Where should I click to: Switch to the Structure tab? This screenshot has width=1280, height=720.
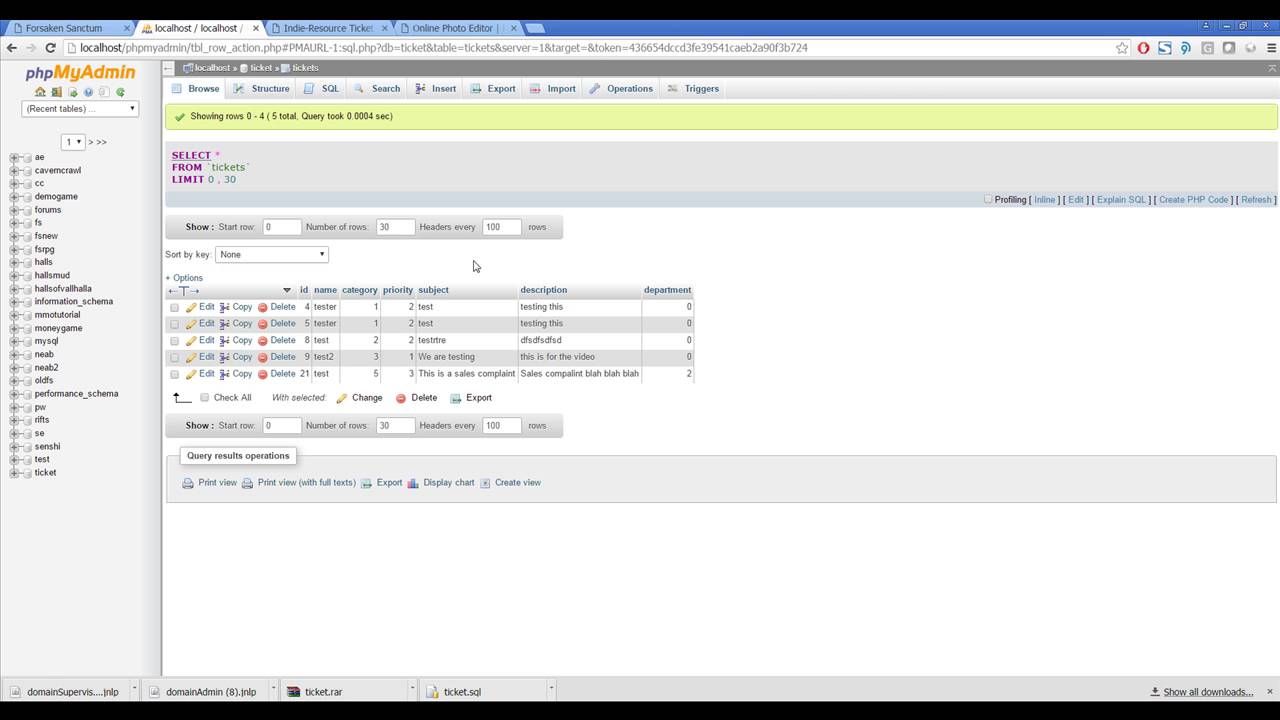click(x=261, y=89)
